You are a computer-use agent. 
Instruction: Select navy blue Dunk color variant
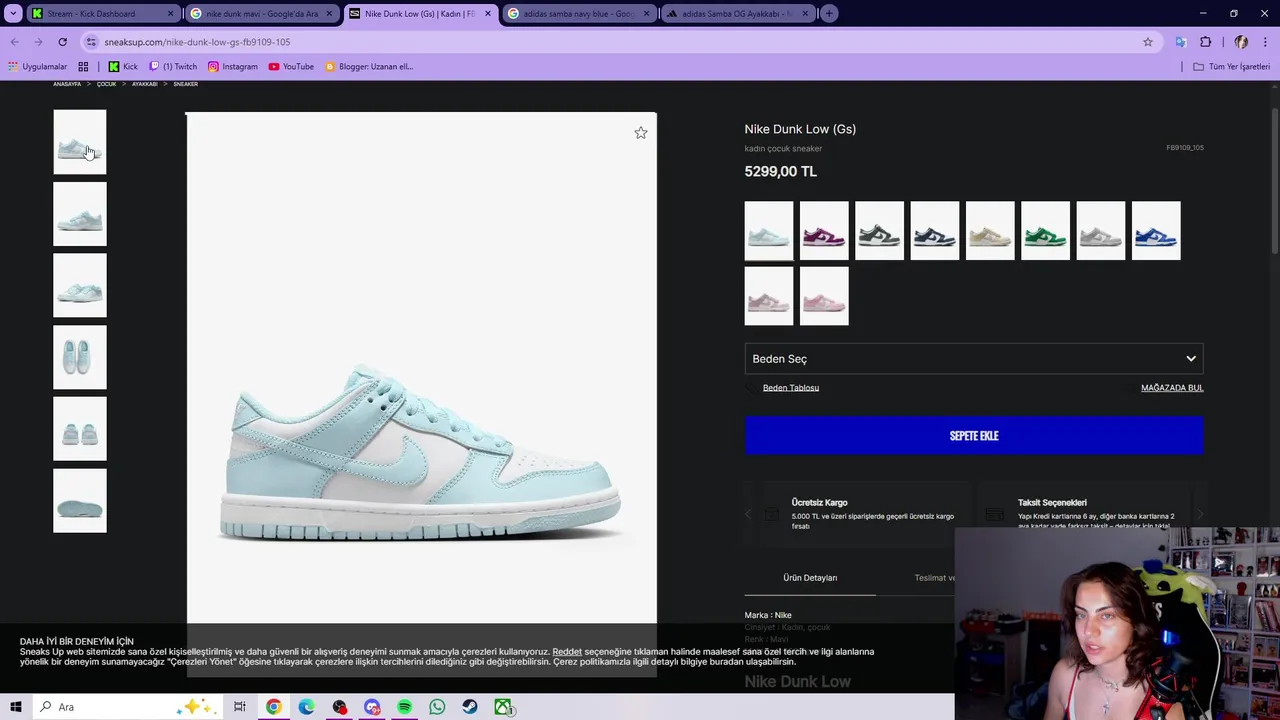(x=935, y=231)
